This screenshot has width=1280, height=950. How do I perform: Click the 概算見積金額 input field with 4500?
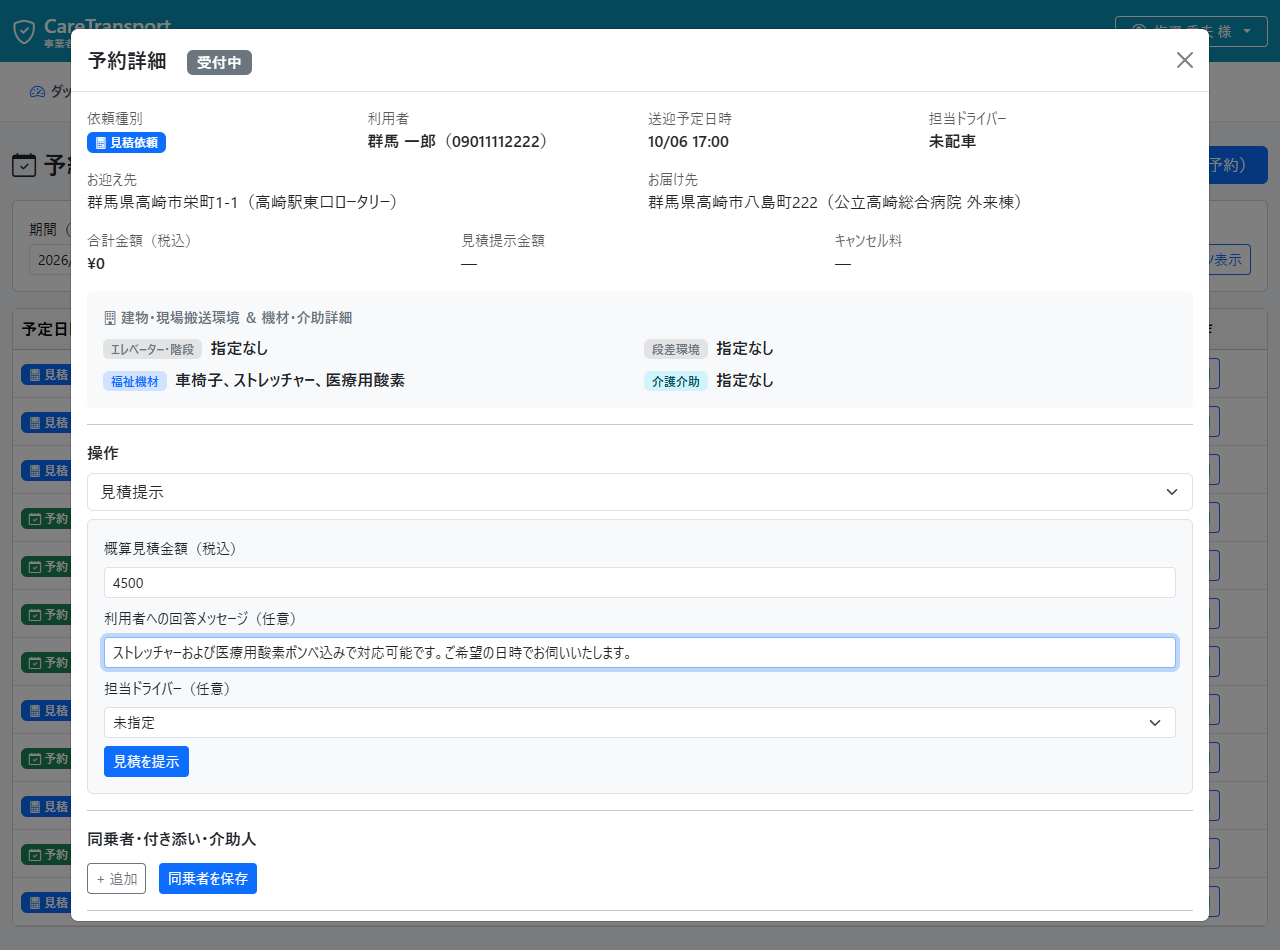[x=640, y=583]
